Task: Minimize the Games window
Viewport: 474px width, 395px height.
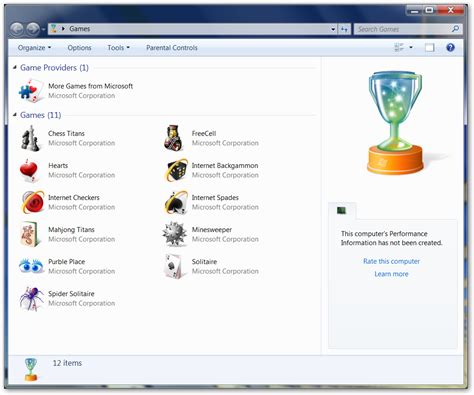Action: (x=415, y=11)
